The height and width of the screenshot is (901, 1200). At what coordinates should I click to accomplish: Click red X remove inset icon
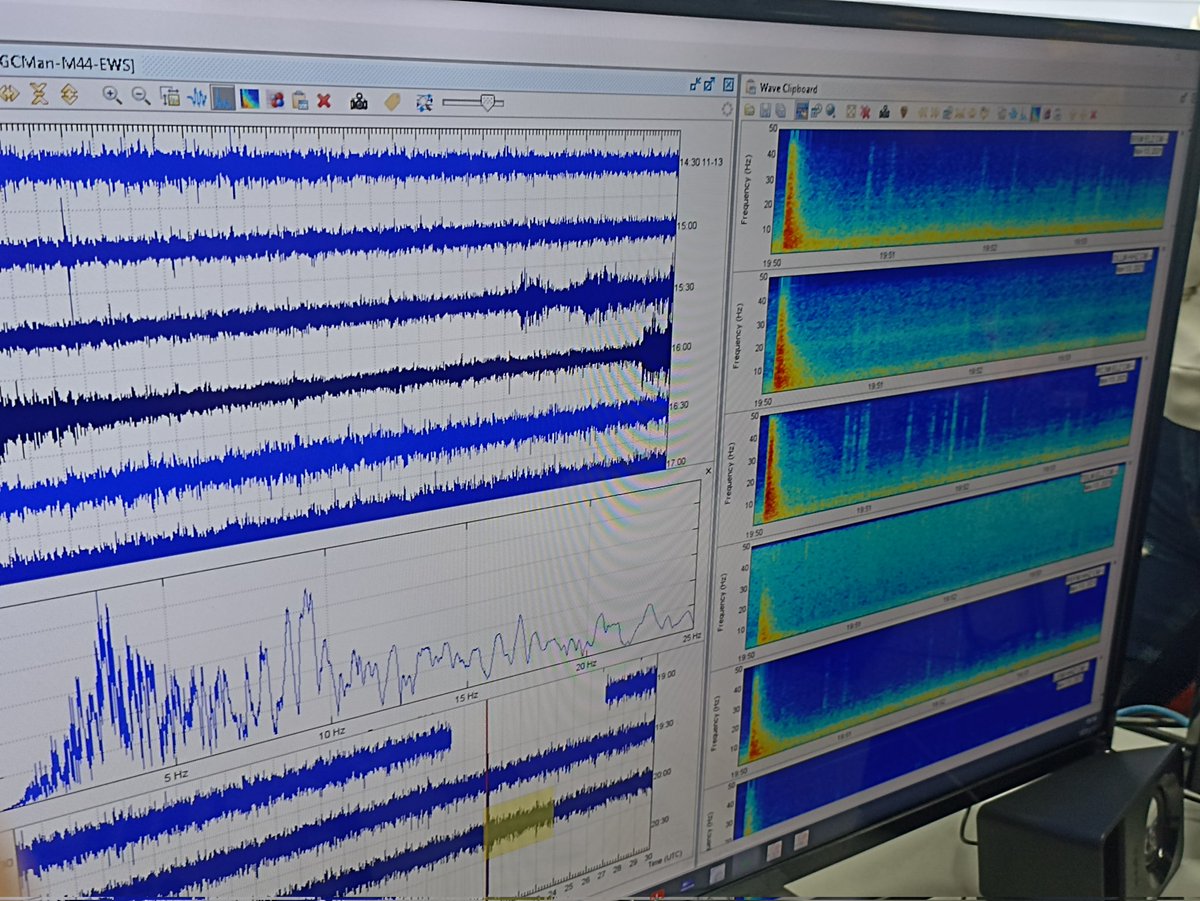pyautogui.click(x=324, y=101)
